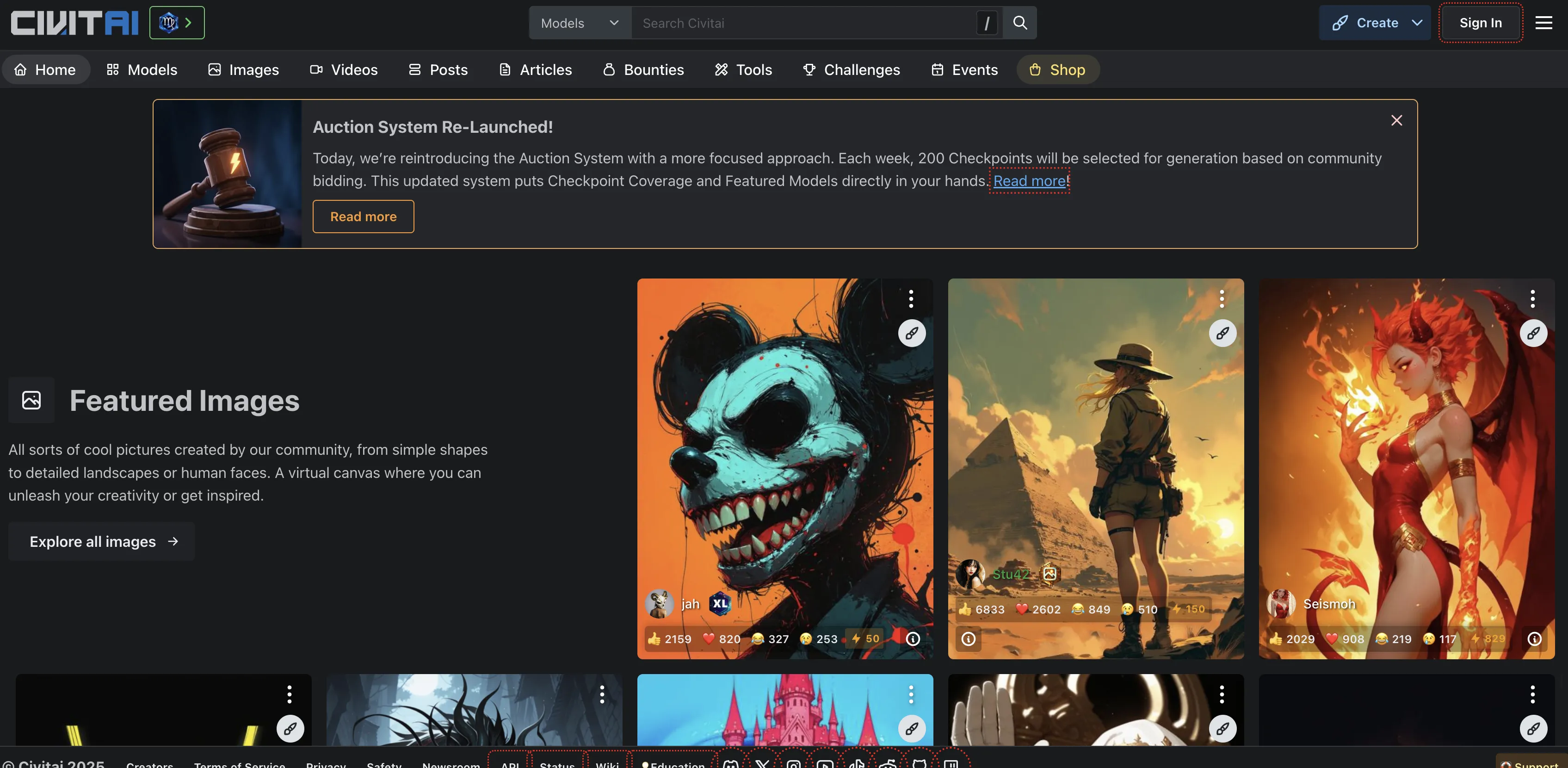1568x768 pixels.
Task: Like Seismoh's image with thumbs up 2029
Action: coord(1292,638)
